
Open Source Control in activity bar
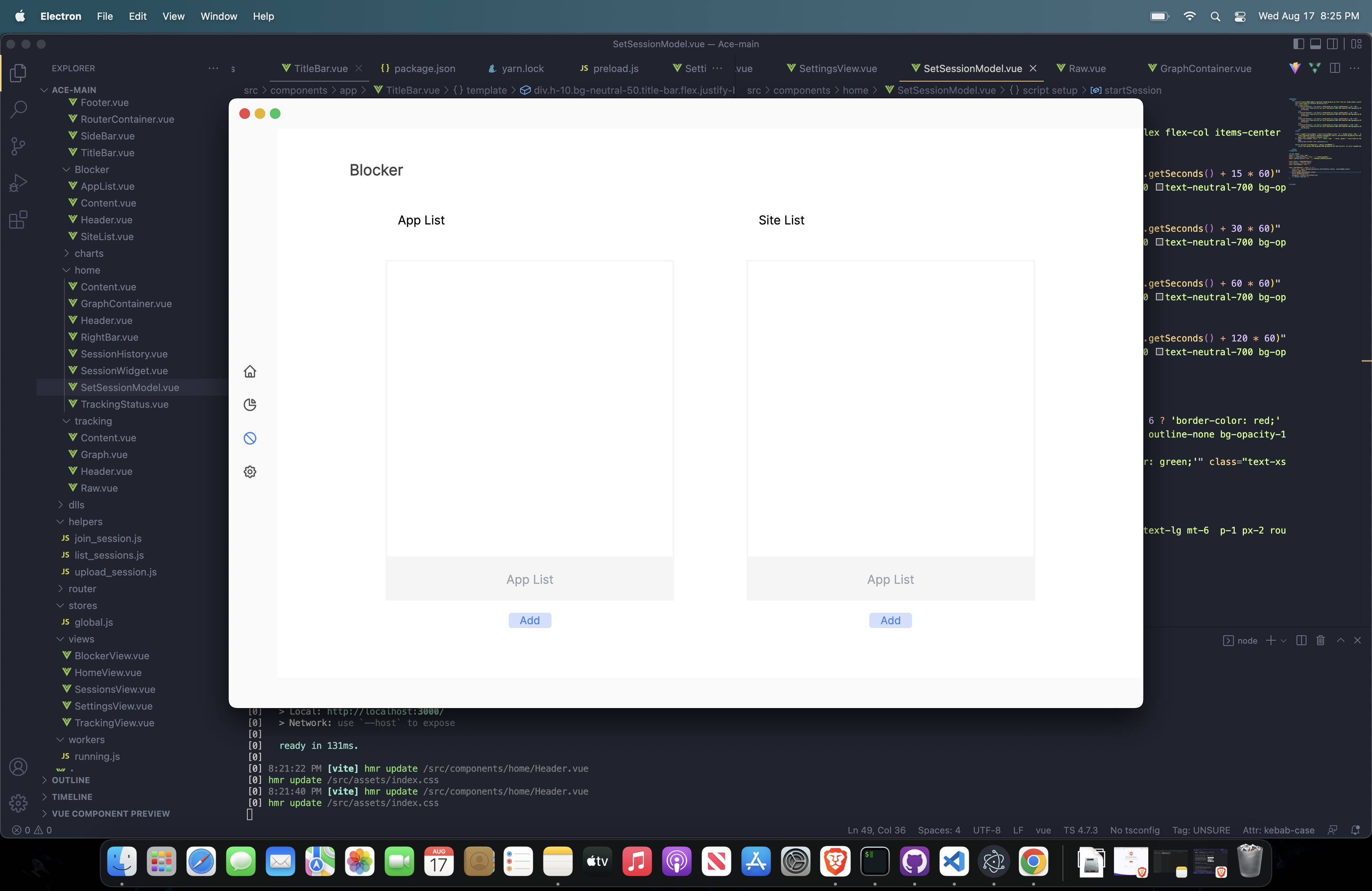point(18,146)
